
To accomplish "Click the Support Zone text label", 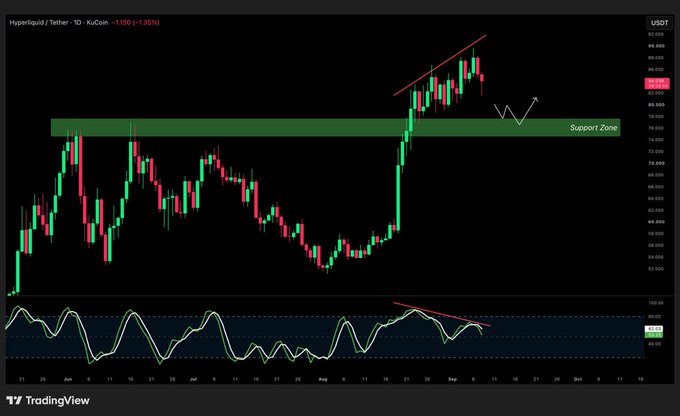I will [x=593, y=128].
